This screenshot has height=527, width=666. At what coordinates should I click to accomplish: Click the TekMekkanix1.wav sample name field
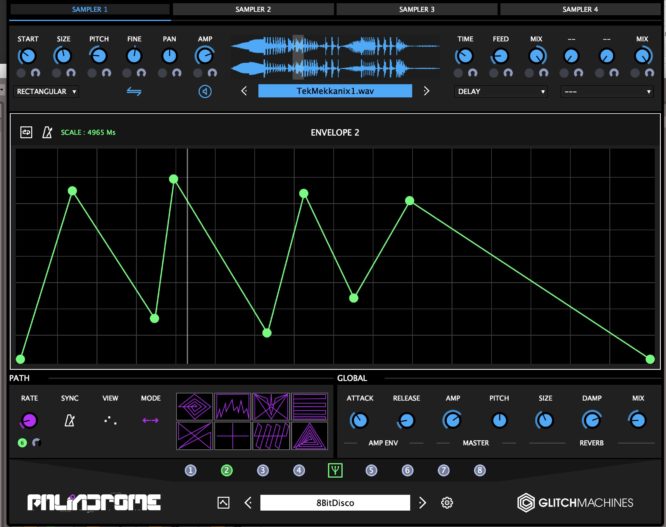(335, 91)
